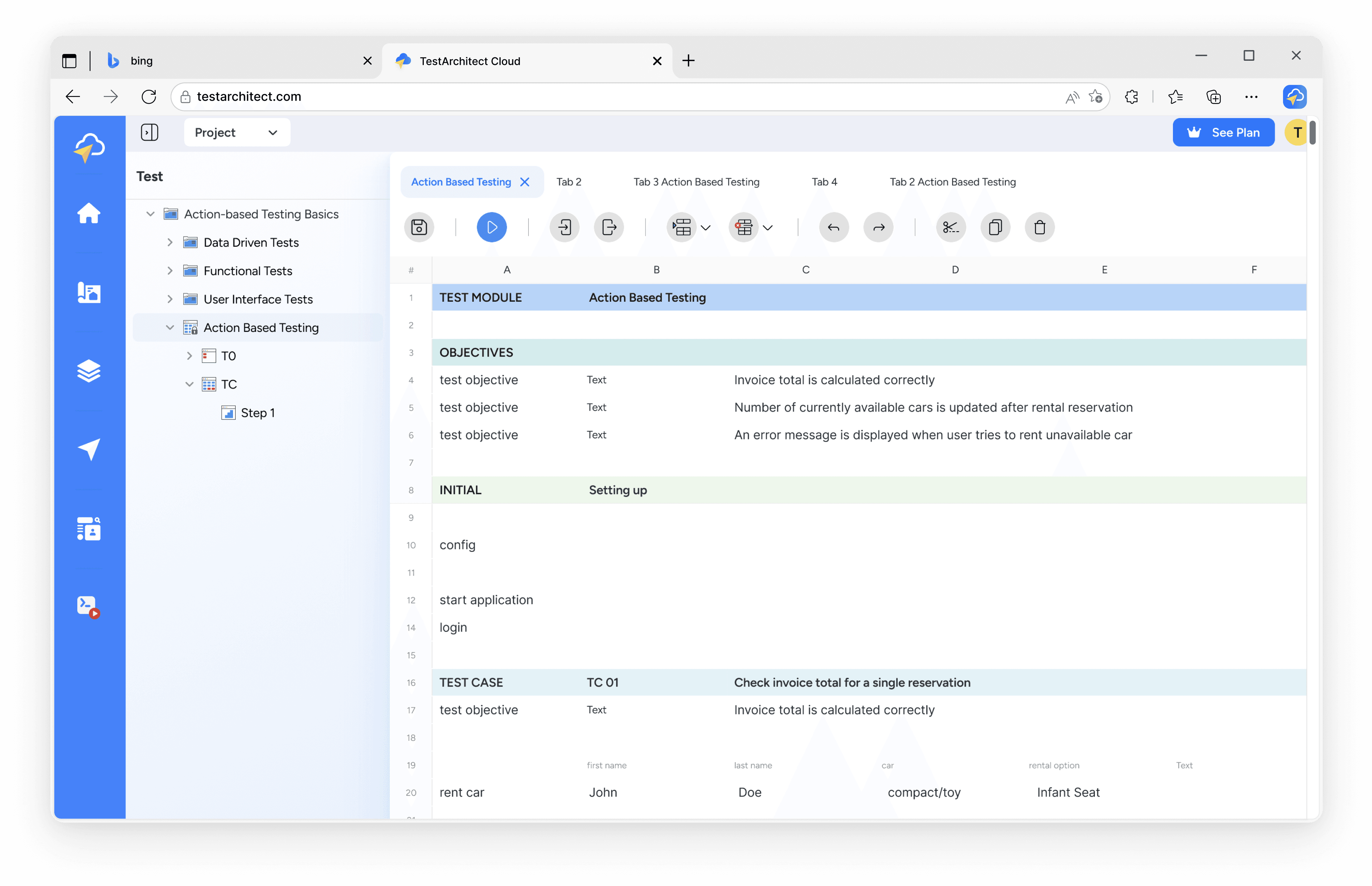Click the OBJECTIVES row header cell
This screenshot has height=886, width=1372.
click(475, 352)
